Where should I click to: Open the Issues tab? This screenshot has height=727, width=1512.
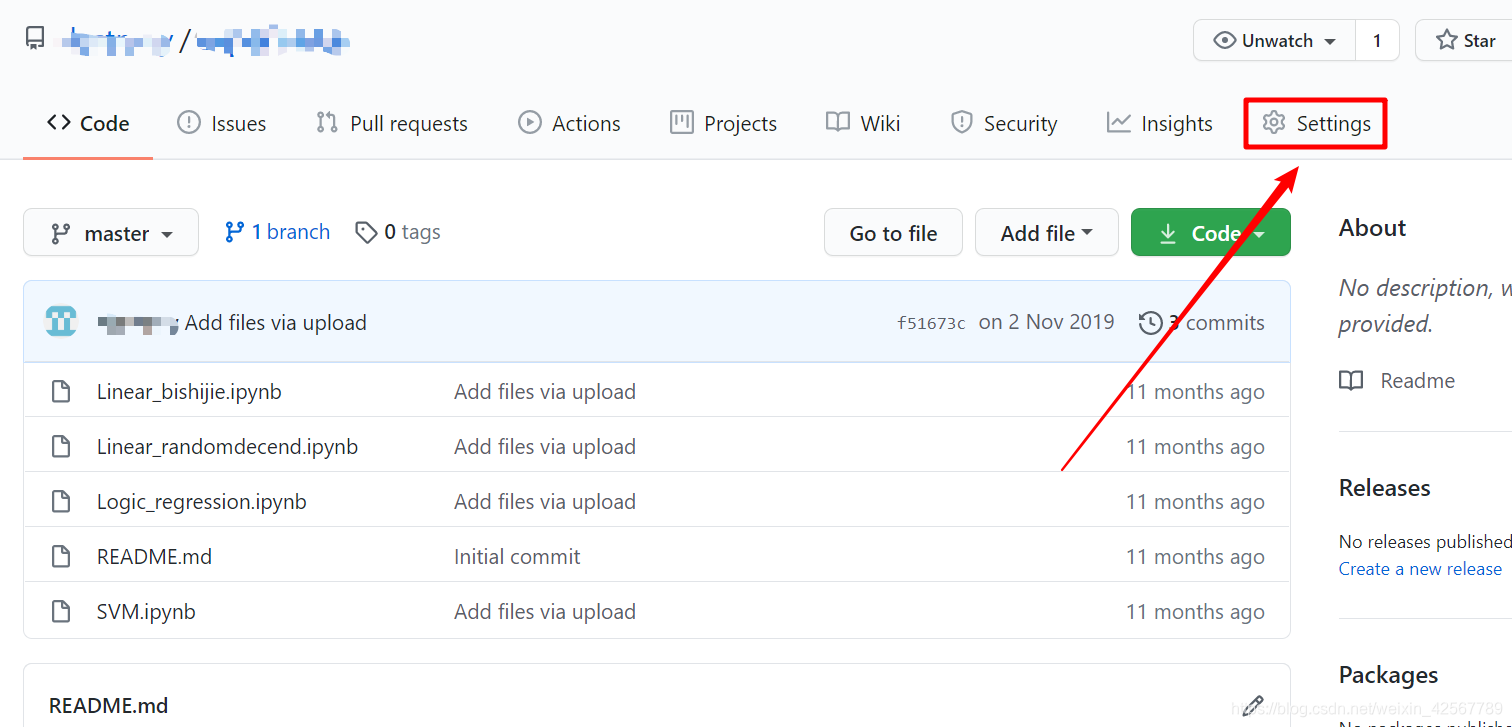(221, 123)
